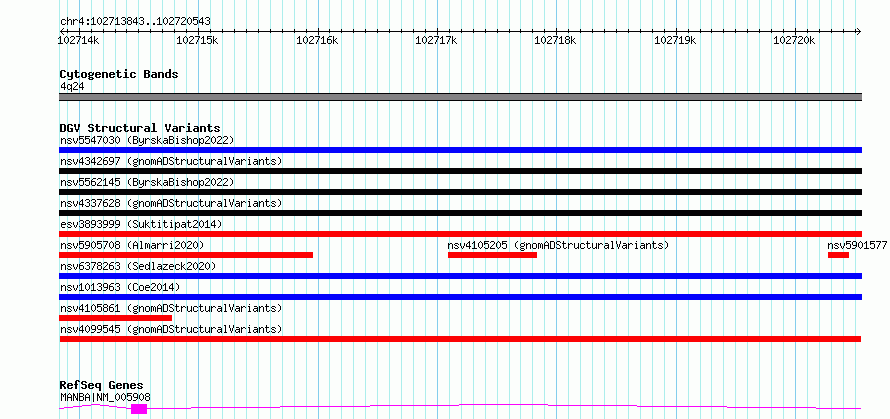The height and width of the screenshot is (419, 890).
Task: Click the blue bar for nsv6378263
Action: [461, 276]
